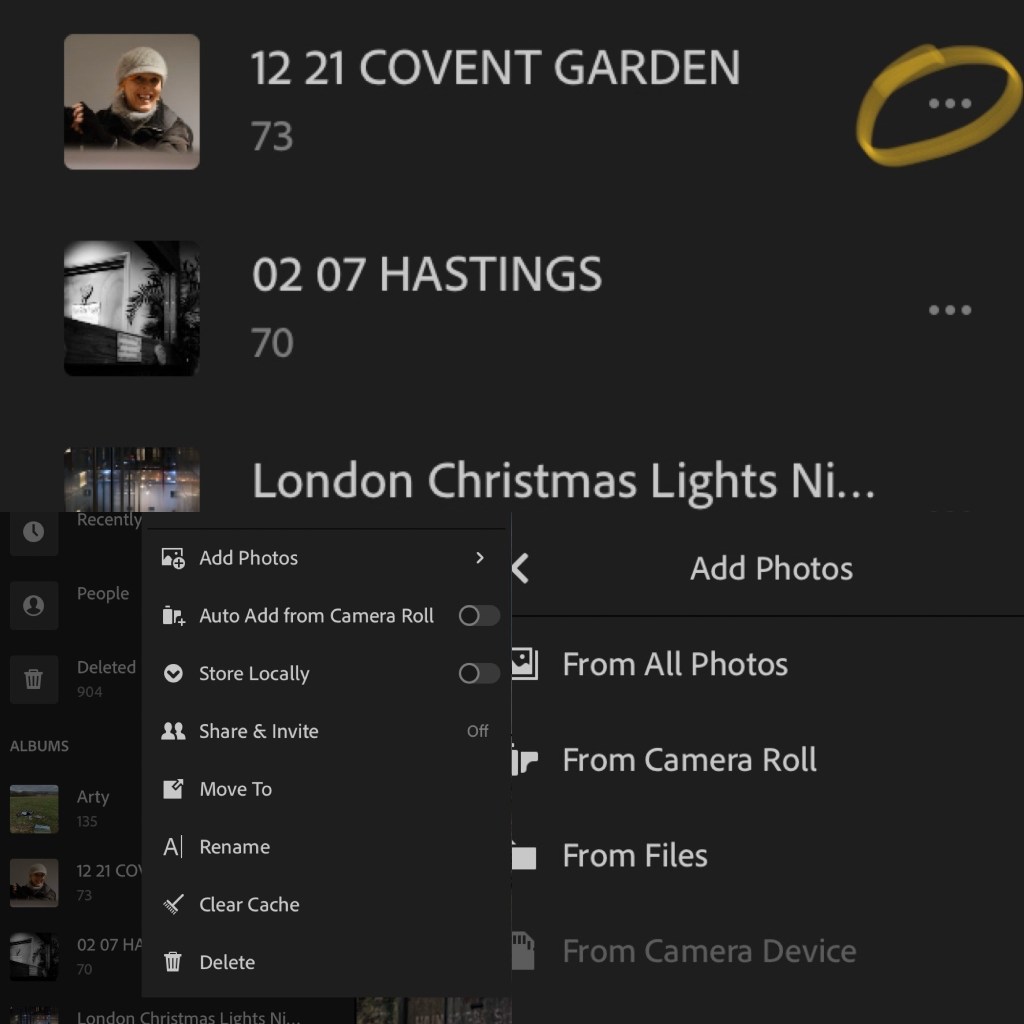
Task: Go back from Add Photos panel
Action: point(520,569)
